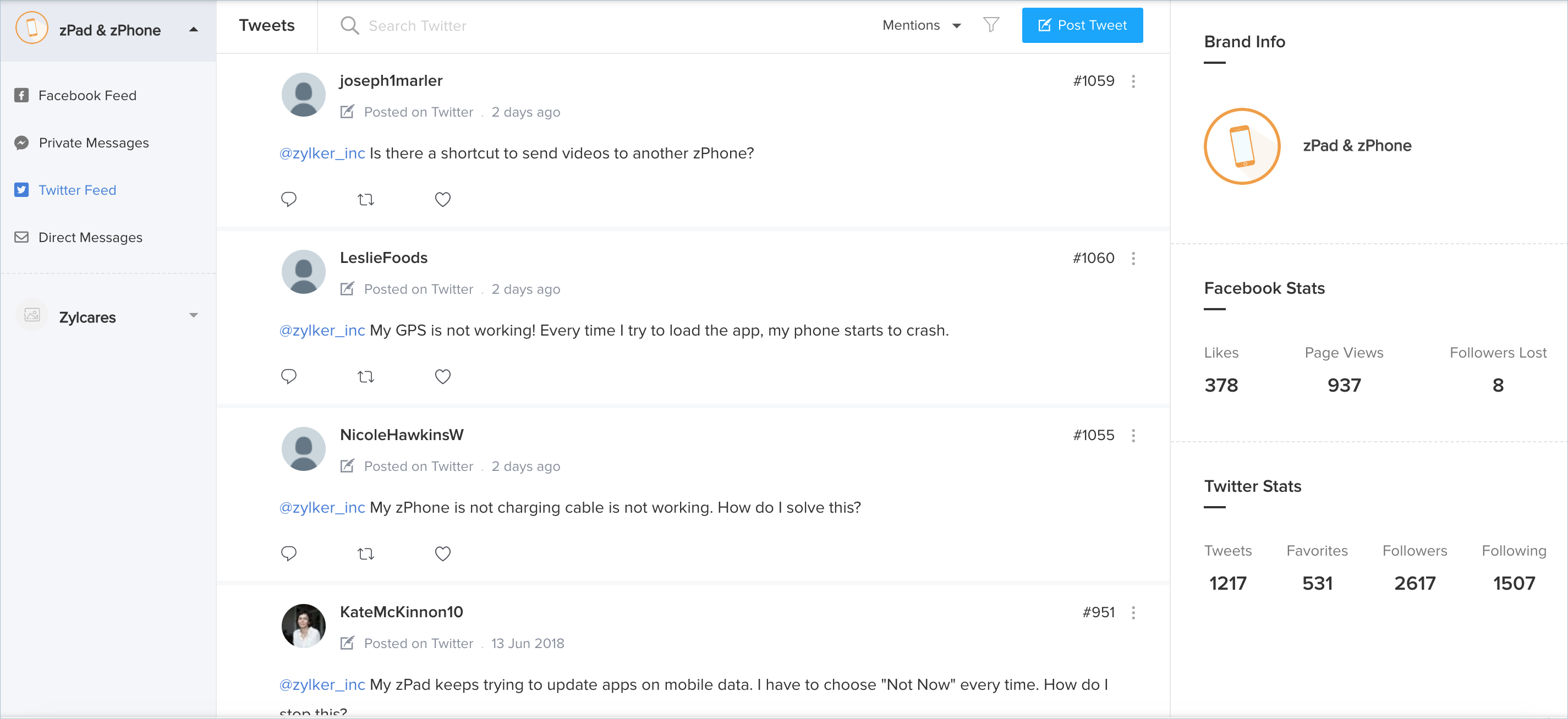Viewport: 1568px width, 719px height.
Task: Open more options for tweet #1059
Action: point(1133,81)
